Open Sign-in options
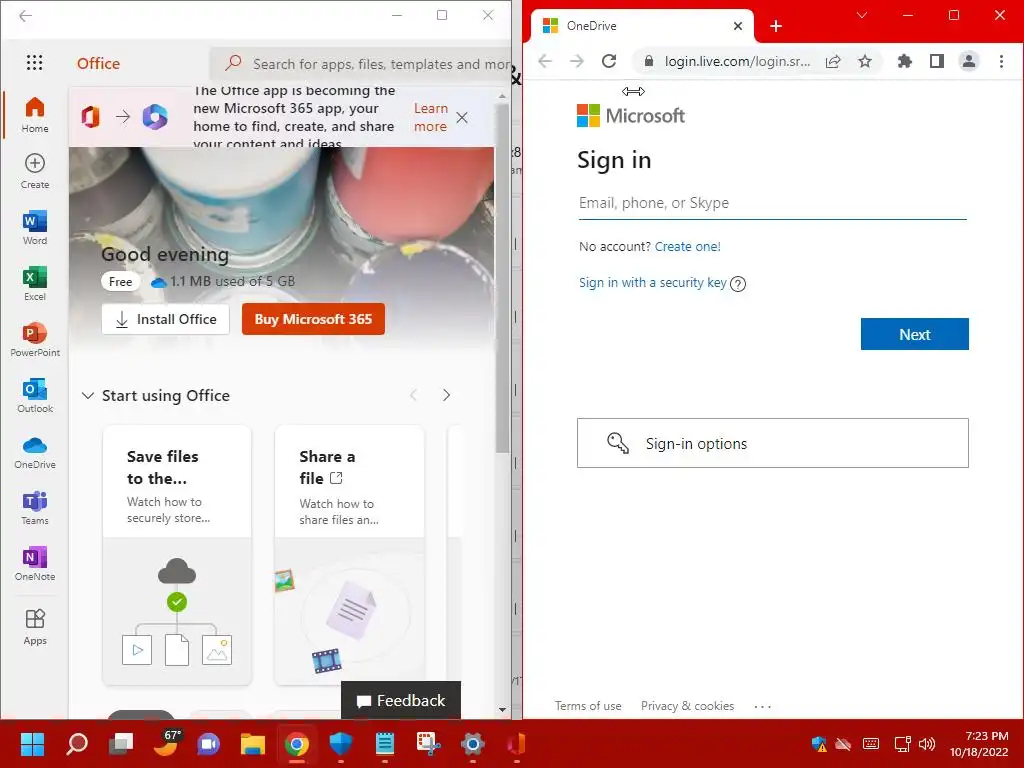This screenshot has height=768, width=1024. pyautogui.click(x=773, y=443)
